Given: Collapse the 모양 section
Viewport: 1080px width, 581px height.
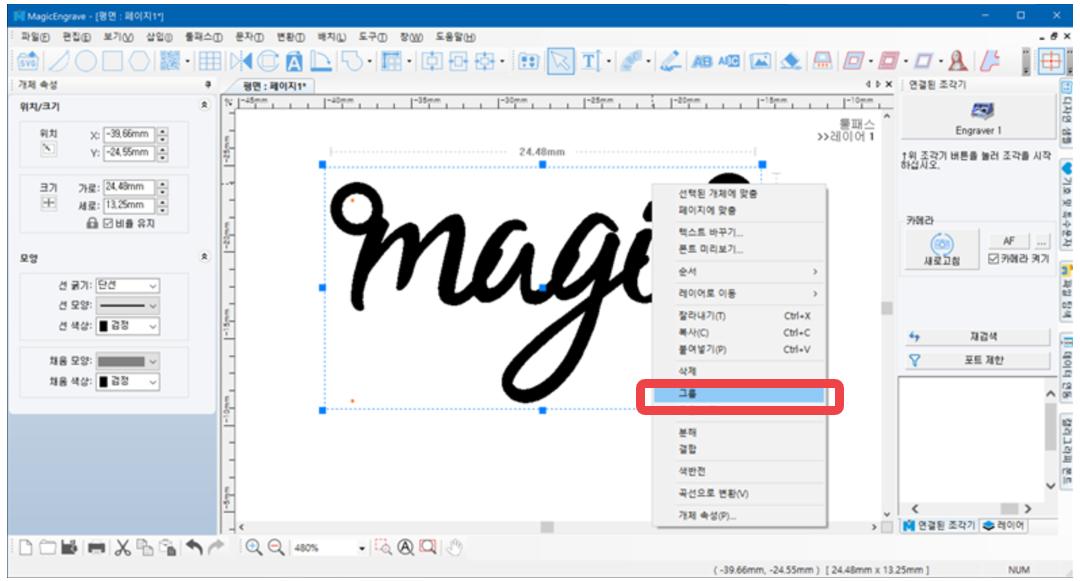Looking at the screenshot, I should tap(204, 257).
